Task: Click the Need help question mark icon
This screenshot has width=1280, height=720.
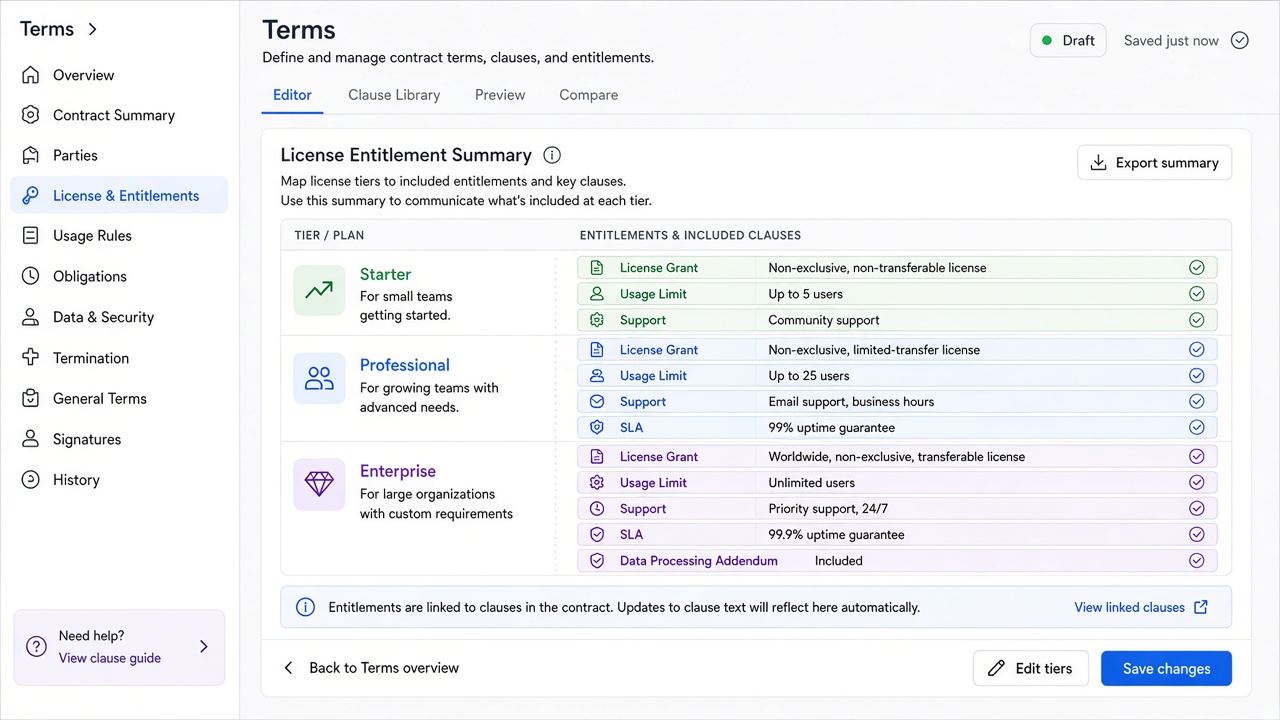Action: click(36, 646)
